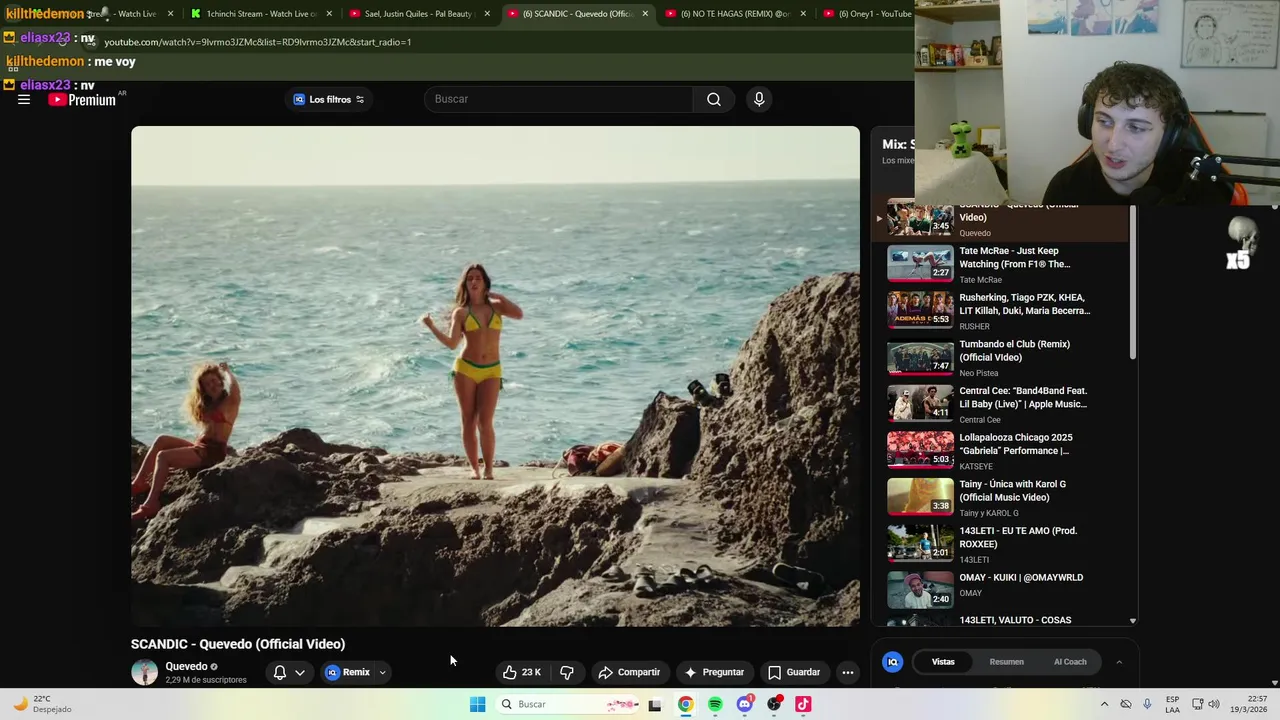Click the blue IQ panel icon
Screen dimensions: 1280x720
click(x=893, y=661)
